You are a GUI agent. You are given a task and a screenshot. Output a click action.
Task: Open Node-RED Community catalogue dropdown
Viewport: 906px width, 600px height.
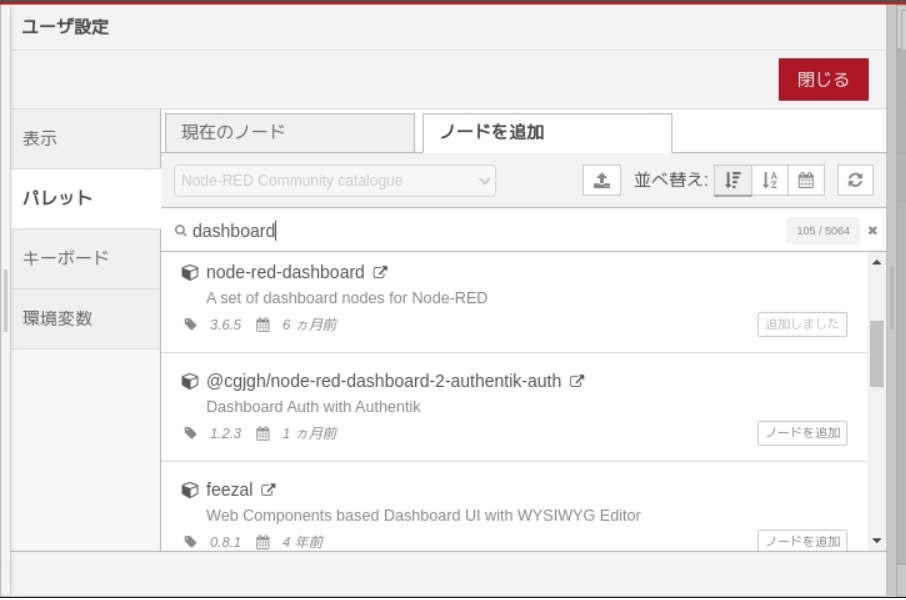pyautogui.click(x=335, y=180)
